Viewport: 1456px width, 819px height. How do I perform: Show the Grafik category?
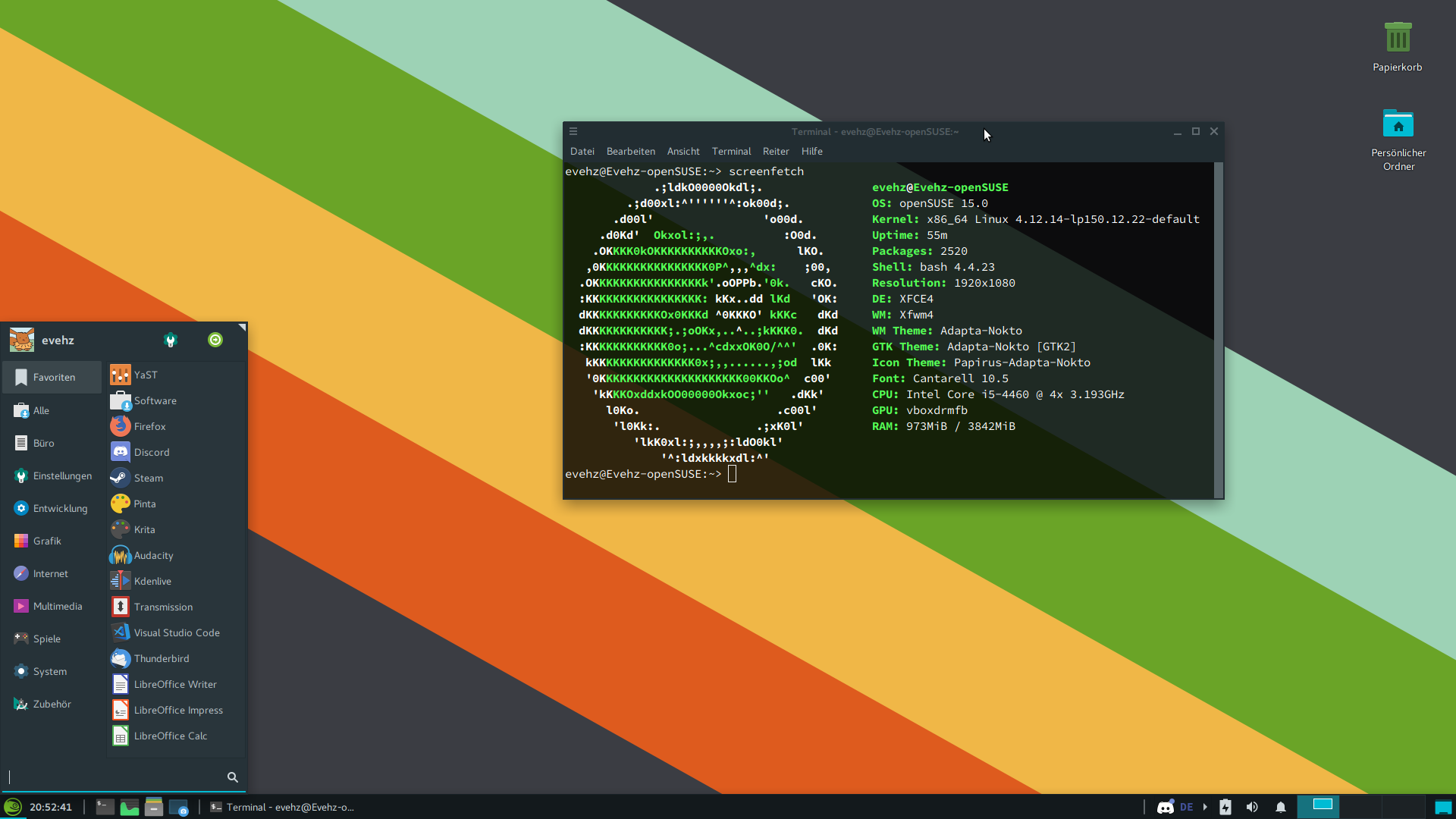coord(52,541)
